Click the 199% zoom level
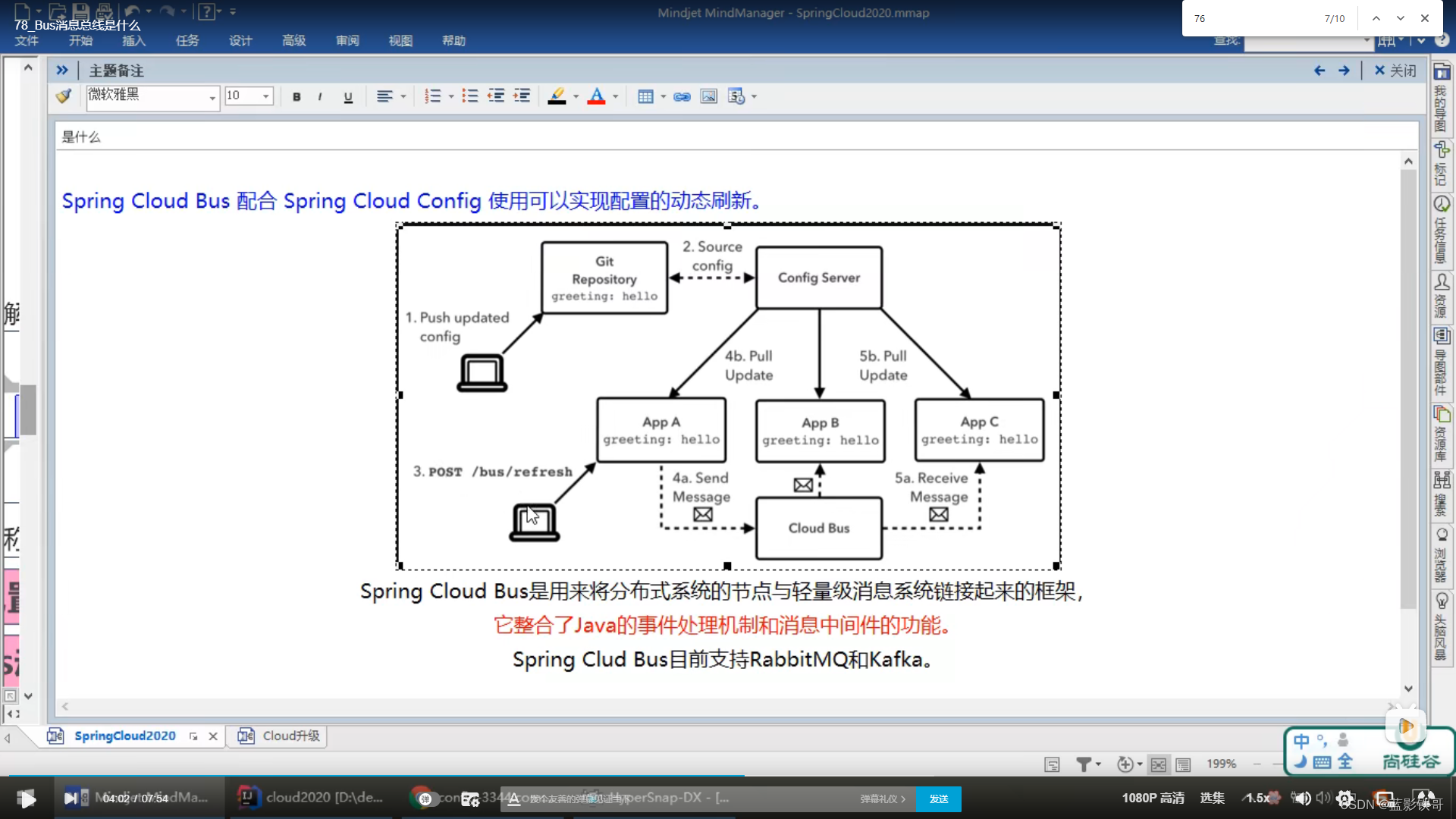Image resolution: width=1456 pixels, height=819 pixels. (1221, 764)
